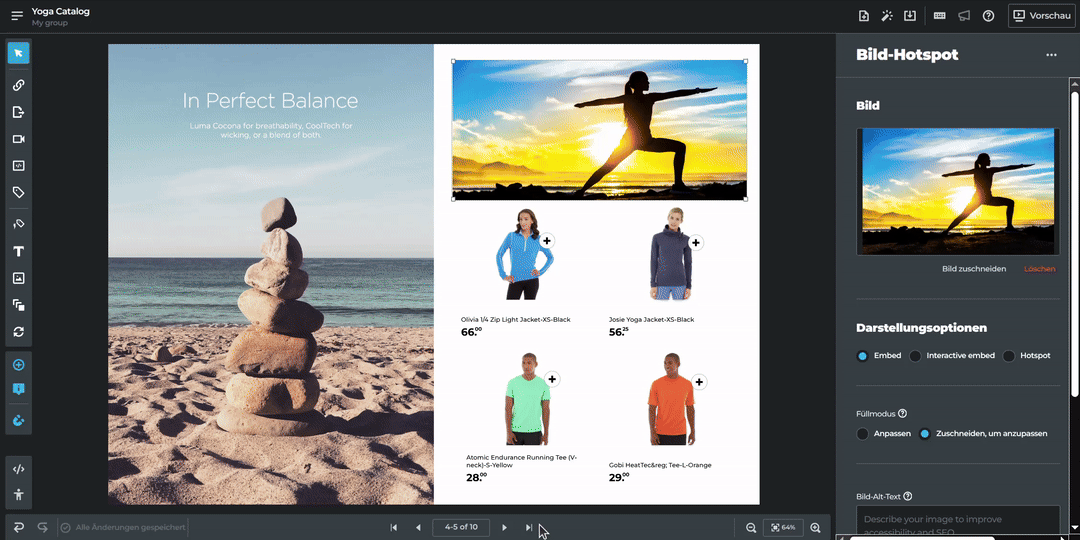Expand the zoom level 64% selector

coord(783,527)
